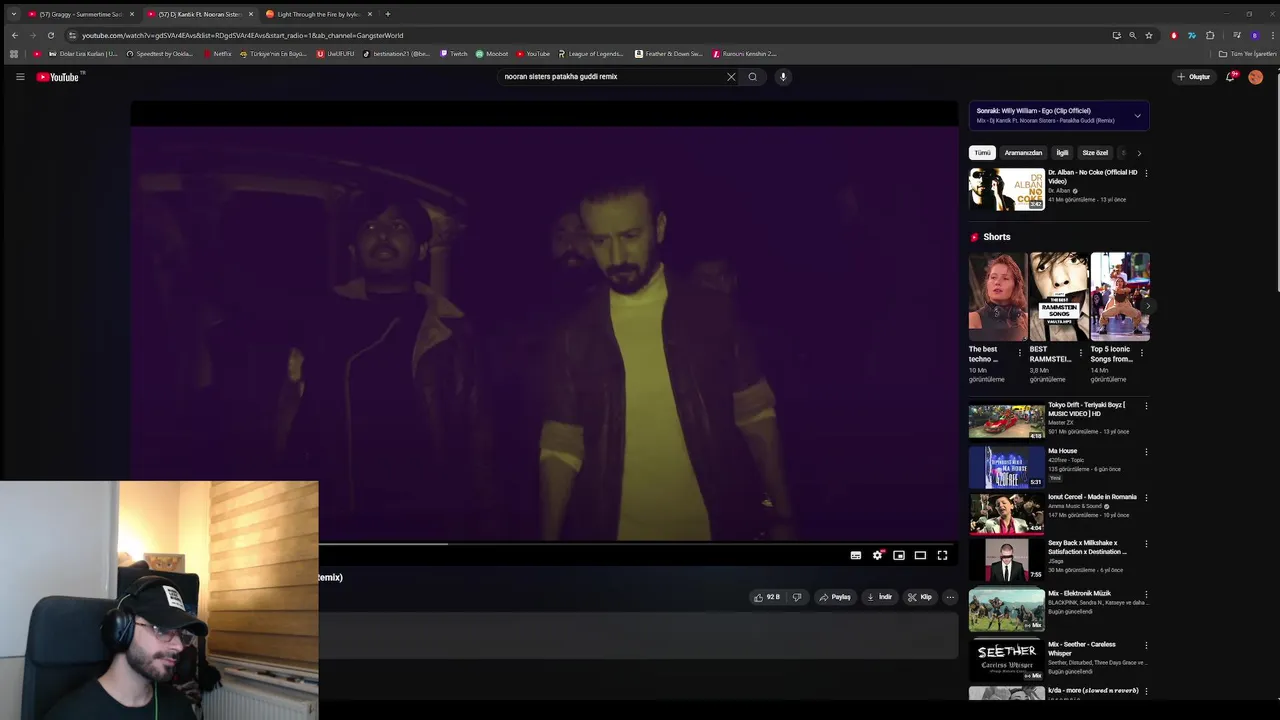Click the browser address bar URL
This screenshot has width=1280, height=720.
(x=243, y=35)
